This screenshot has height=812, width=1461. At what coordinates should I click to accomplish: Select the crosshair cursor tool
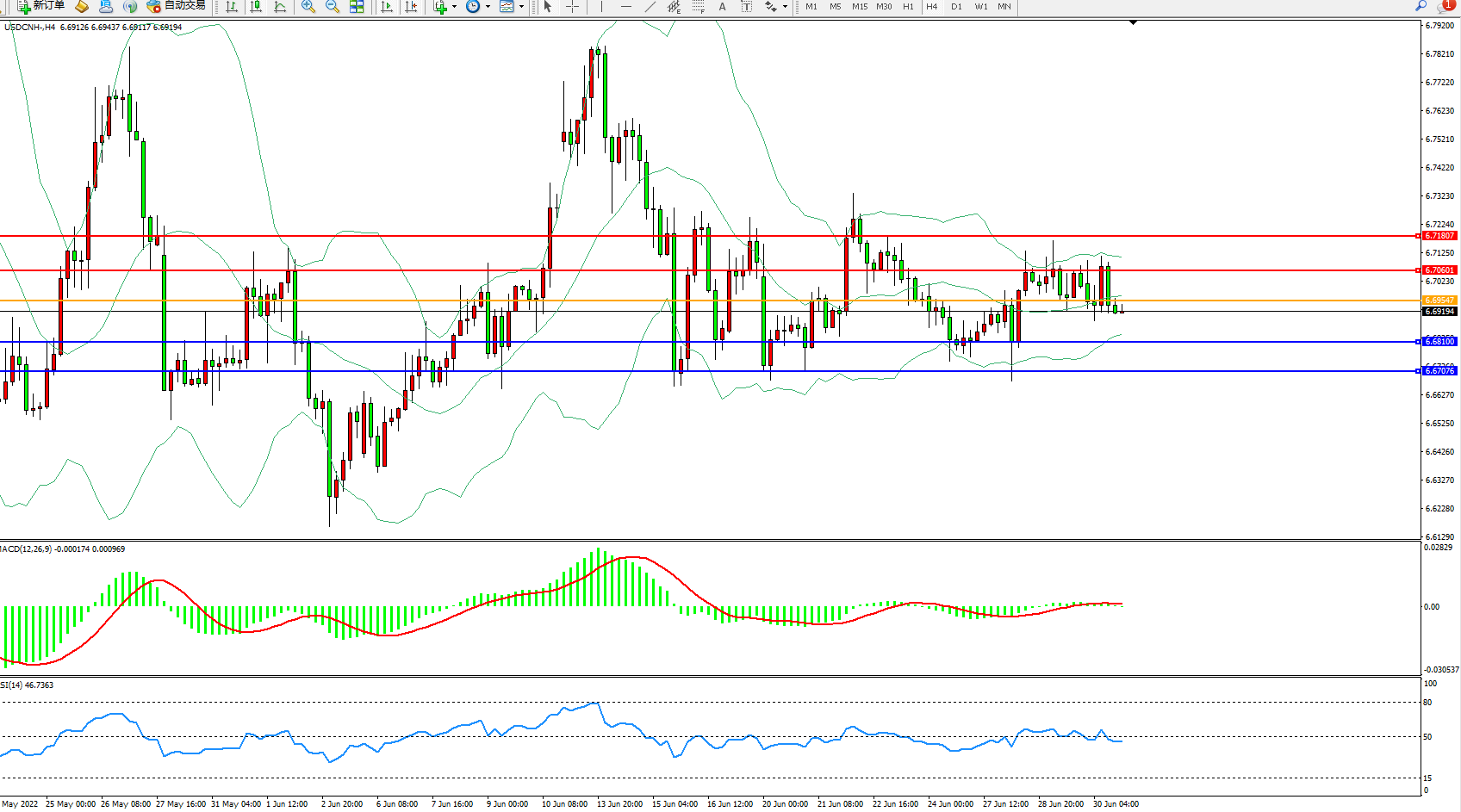click(572, 7)
